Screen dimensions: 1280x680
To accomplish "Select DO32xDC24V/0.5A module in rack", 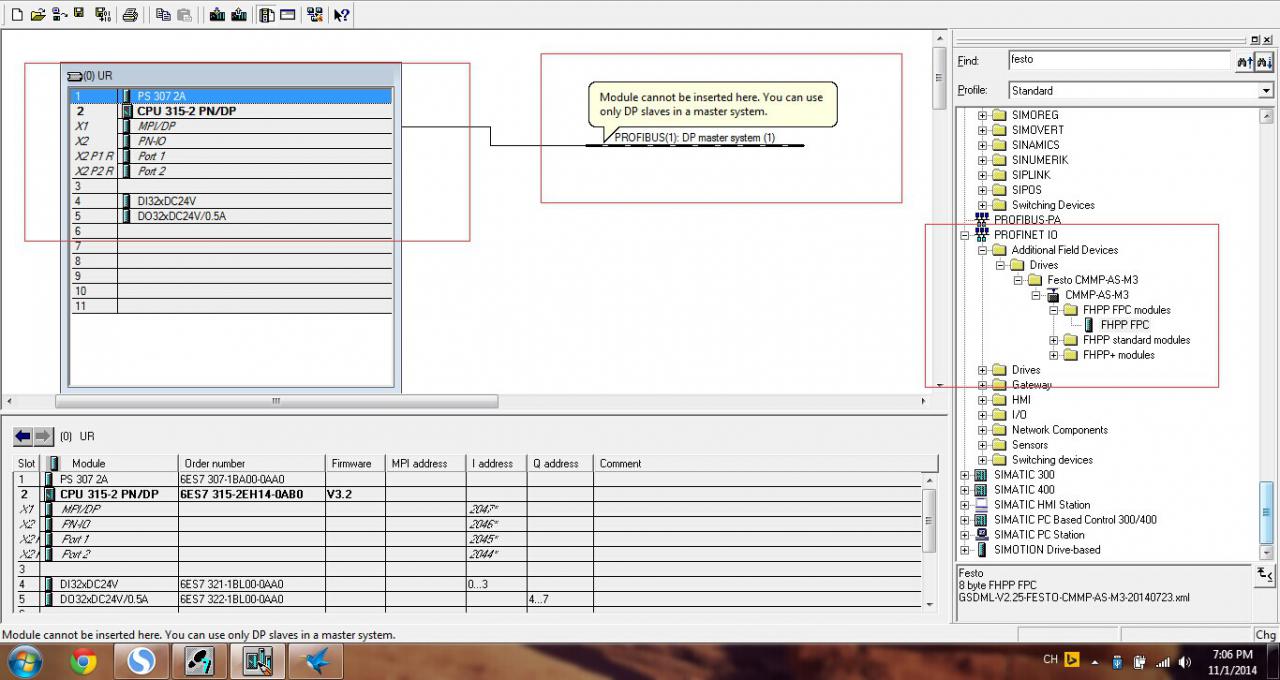I will 231,216.
